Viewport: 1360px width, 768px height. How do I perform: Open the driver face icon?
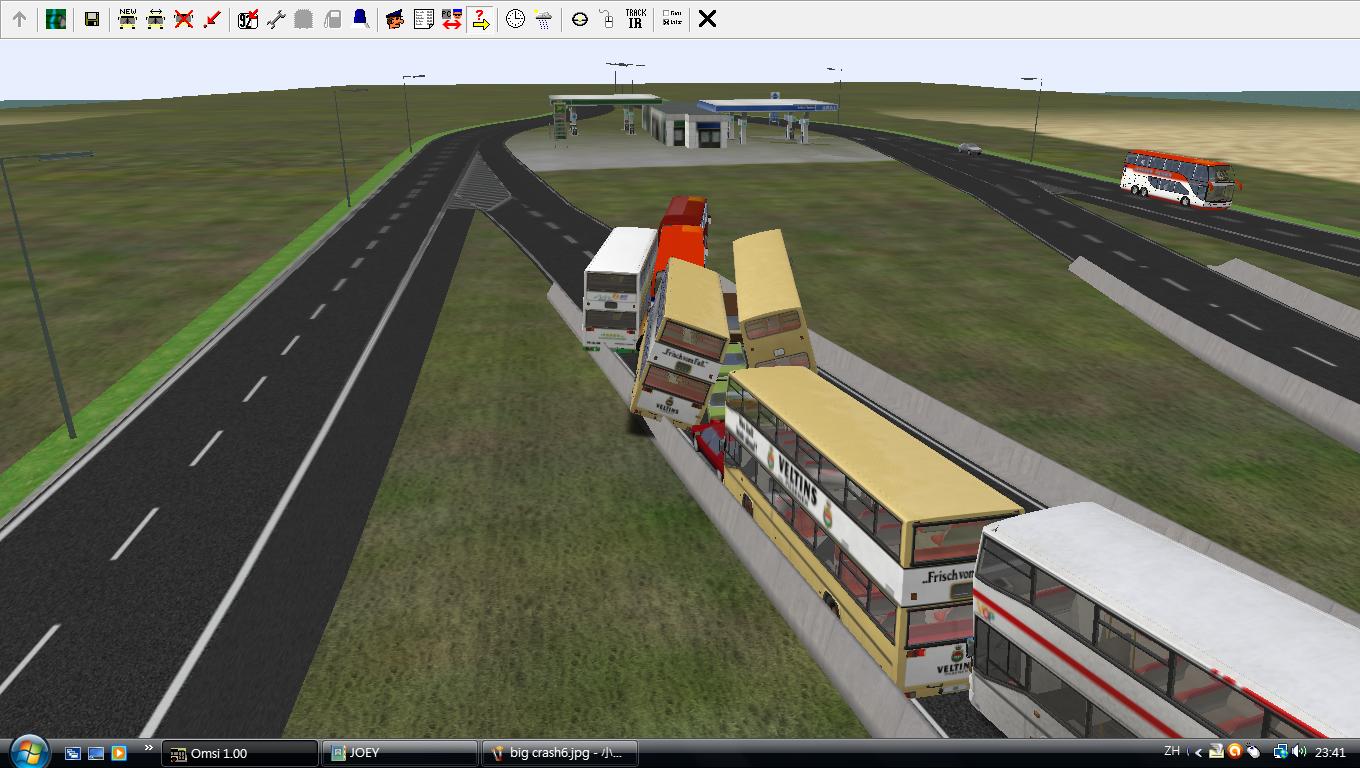point(395,19)
